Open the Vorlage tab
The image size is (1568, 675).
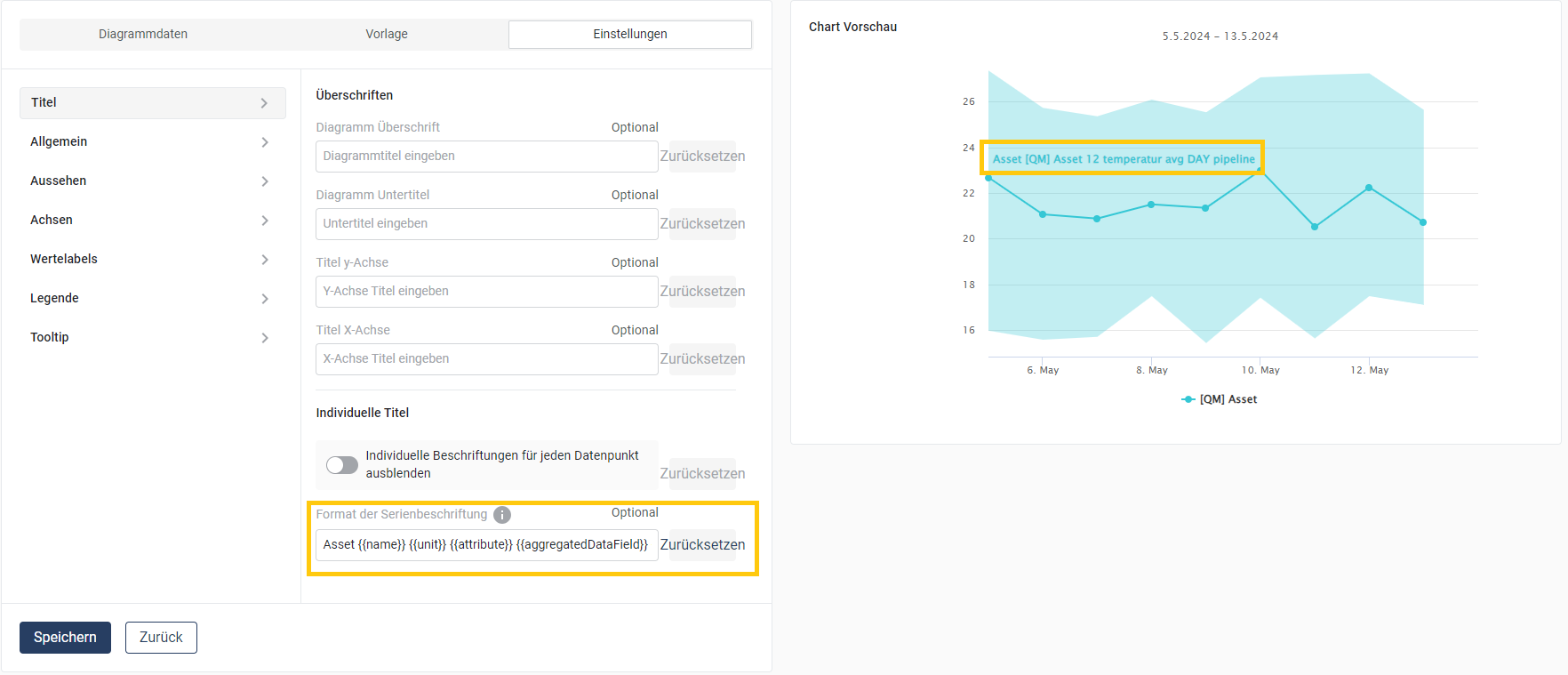[x=387, y=35]
